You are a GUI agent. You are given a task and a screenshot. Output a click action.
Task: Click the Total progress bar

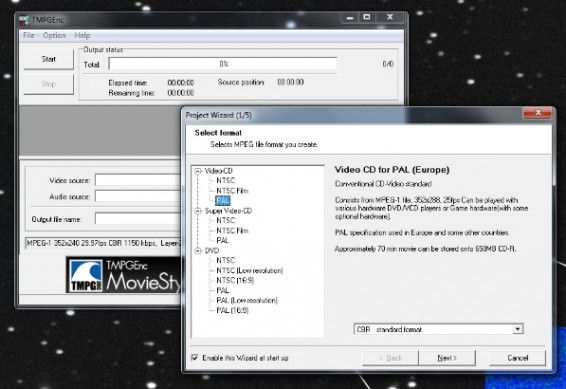223,64
